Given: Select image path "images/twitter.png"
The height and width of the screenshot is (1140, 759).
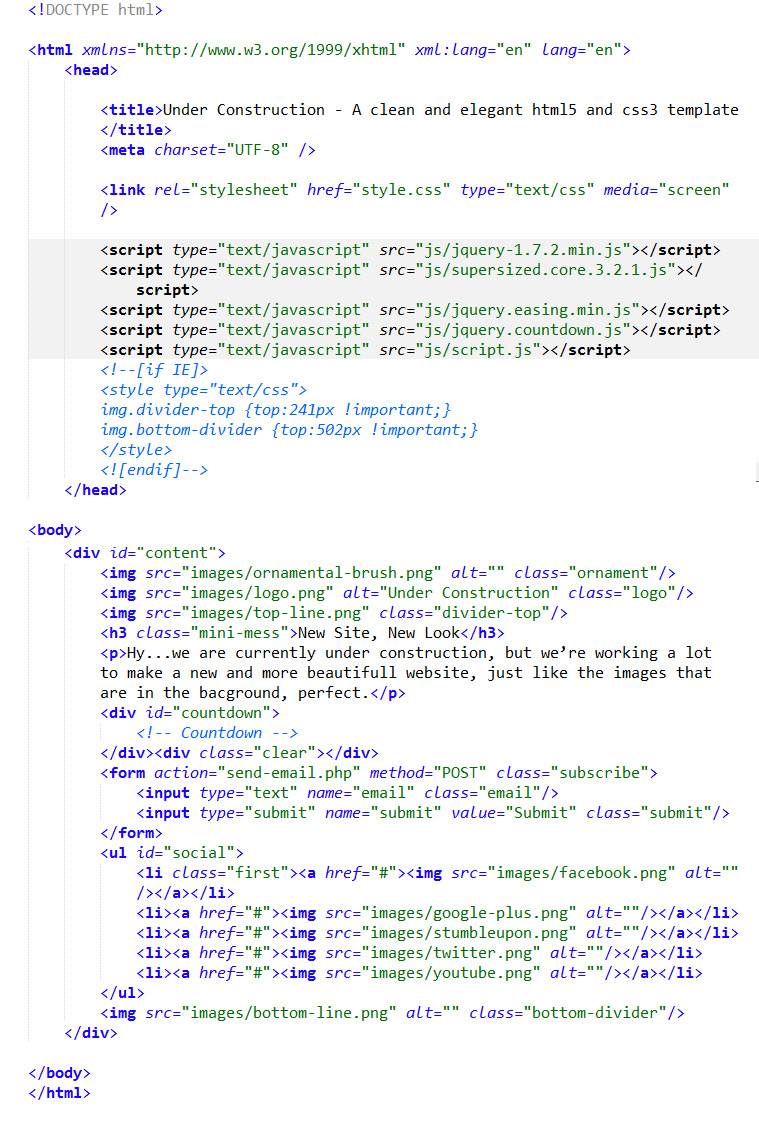Looking at the screenshot, I should tap(451, 953).
